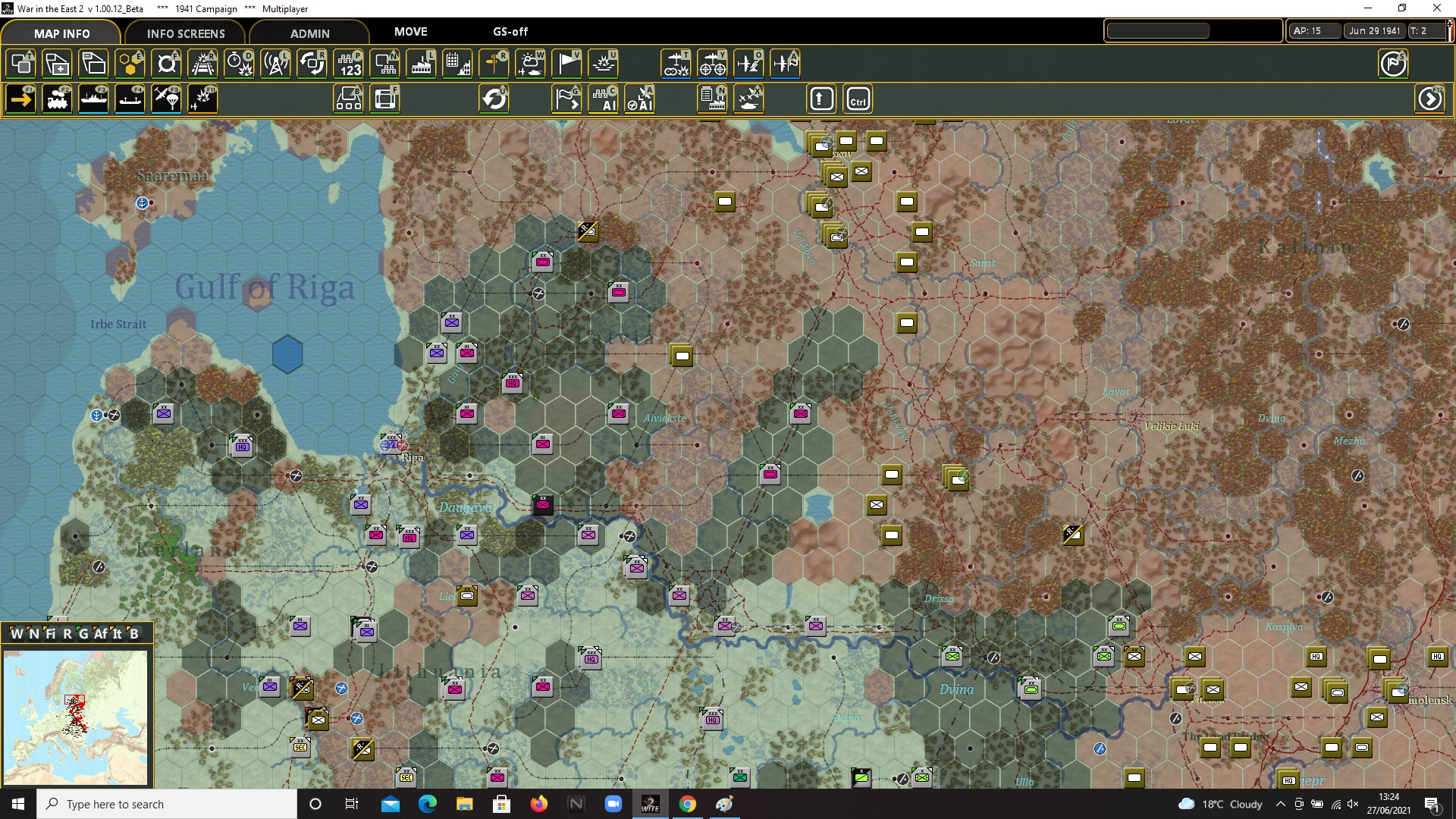Screen dimensions: 1456x819
Task: Click the hex grid display icon (E)
Action: point(130,64)
